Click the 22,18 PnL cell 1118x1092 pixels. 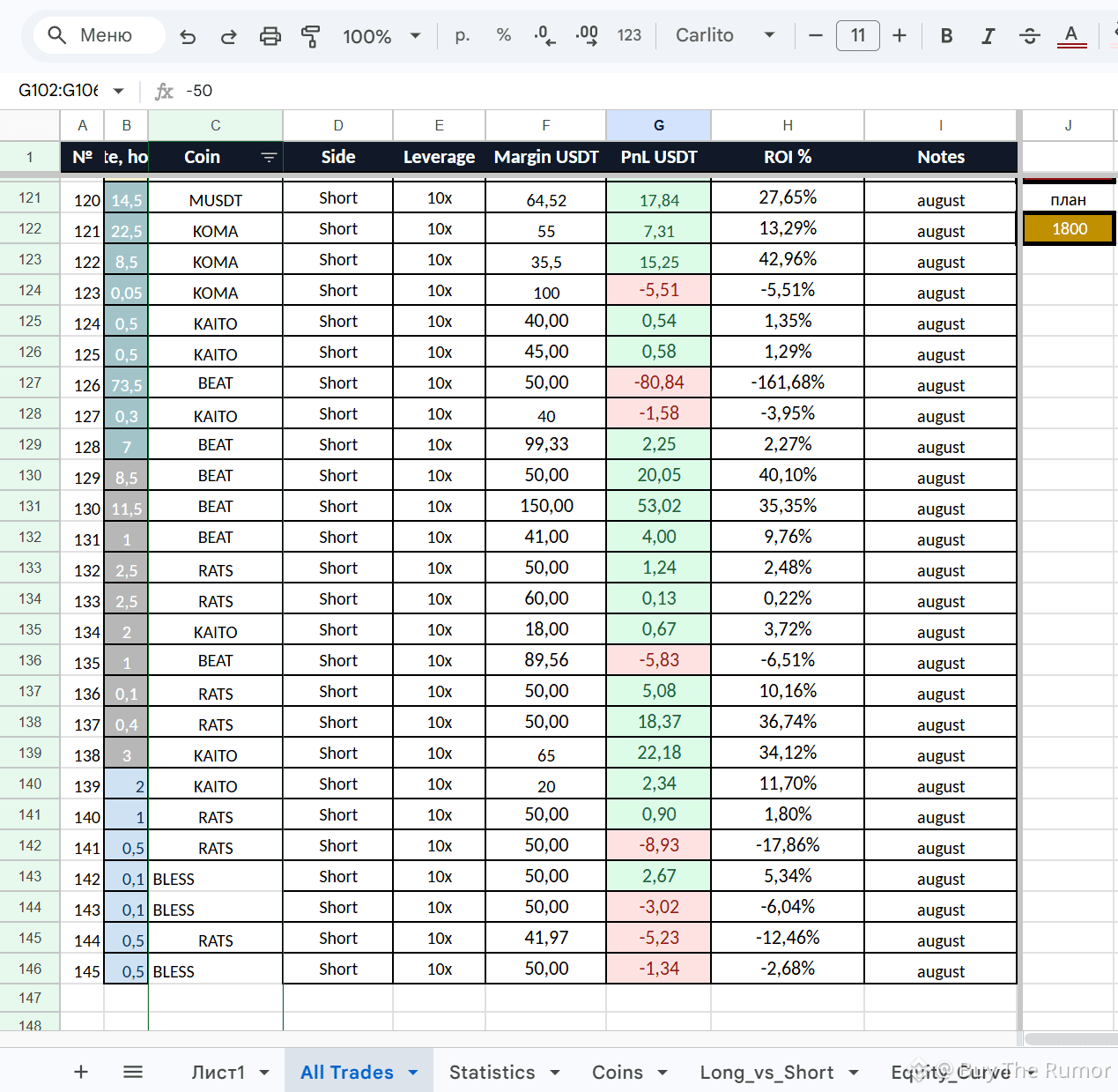pos(658,753)
